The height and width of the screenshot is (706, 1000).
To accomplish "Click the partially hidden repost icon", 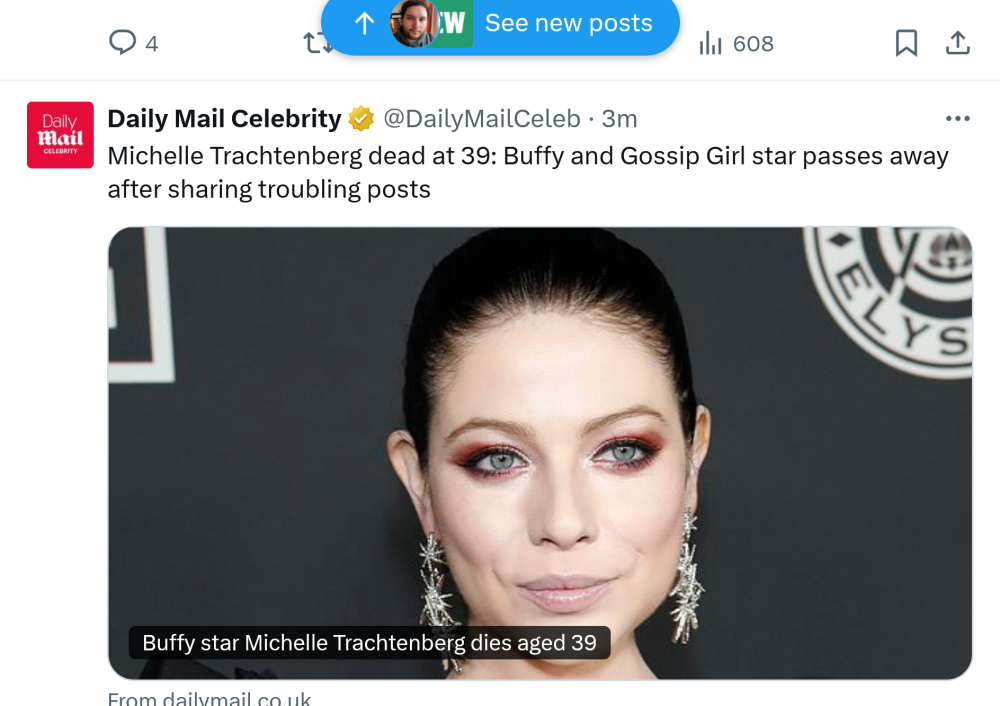I will tap(313, 44).
